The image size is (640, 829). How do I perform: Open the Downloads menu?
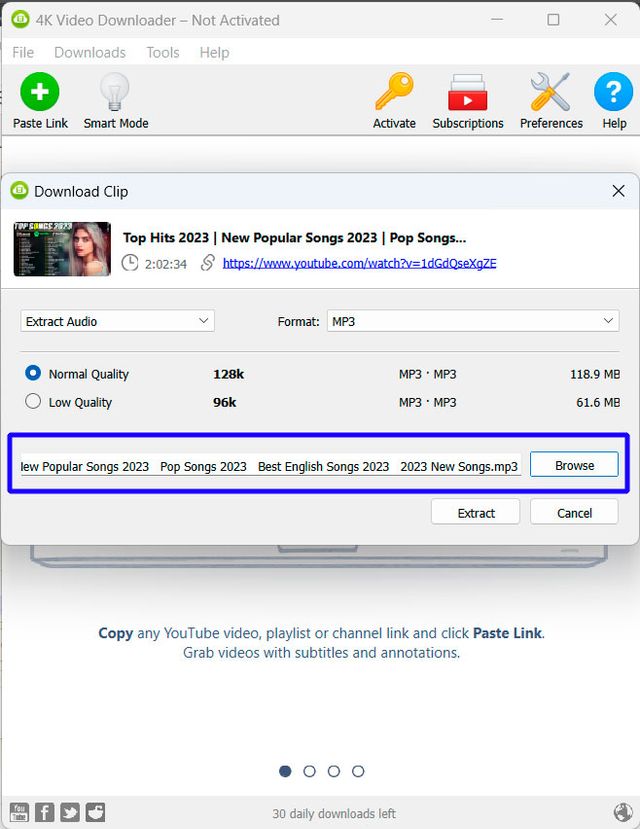[x=90, y=52]
